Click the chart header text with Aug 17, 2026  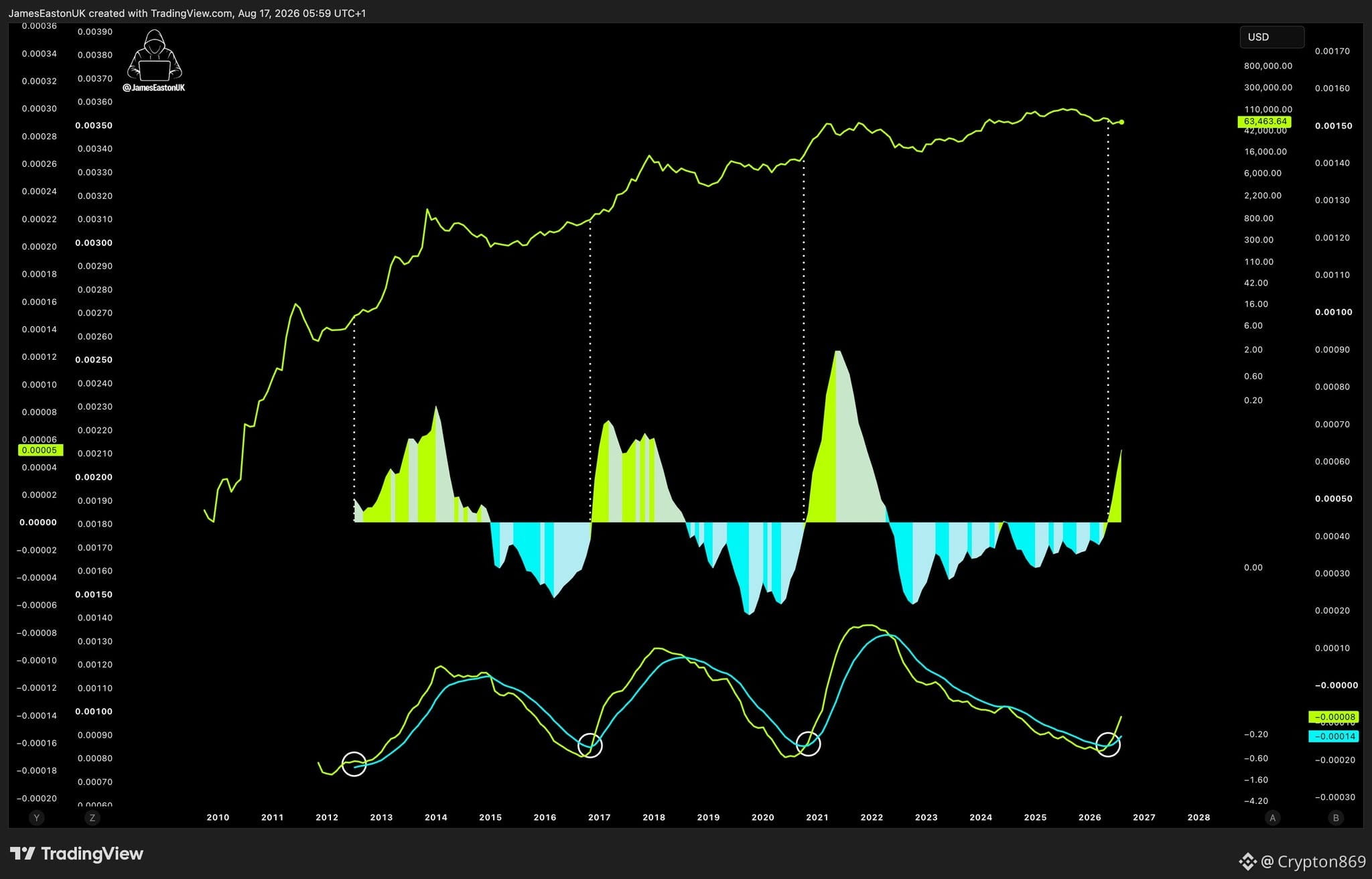coord(187,13)
